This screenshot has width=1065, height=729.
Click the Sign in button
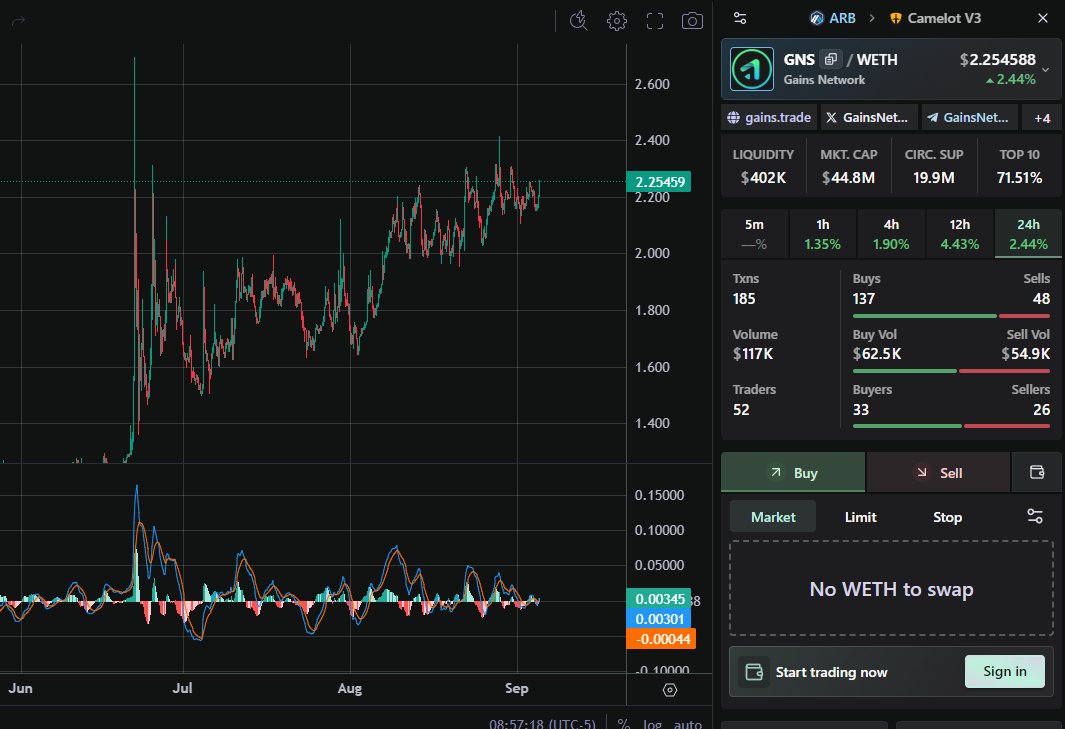coord(1005,671)
